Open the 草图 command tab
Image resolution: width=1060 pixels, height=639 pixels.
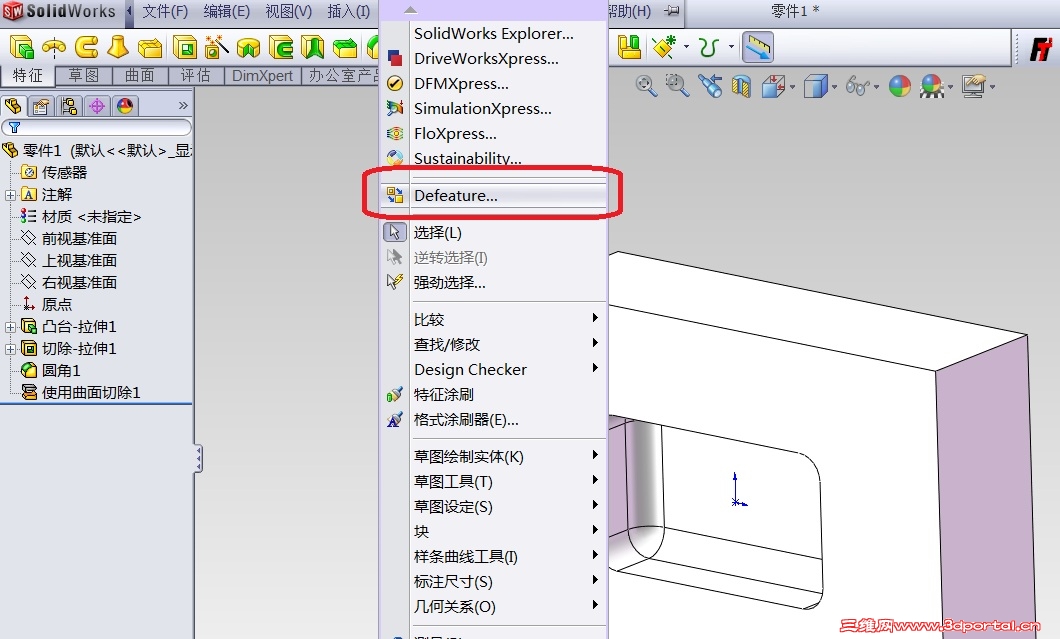point(84,75)
